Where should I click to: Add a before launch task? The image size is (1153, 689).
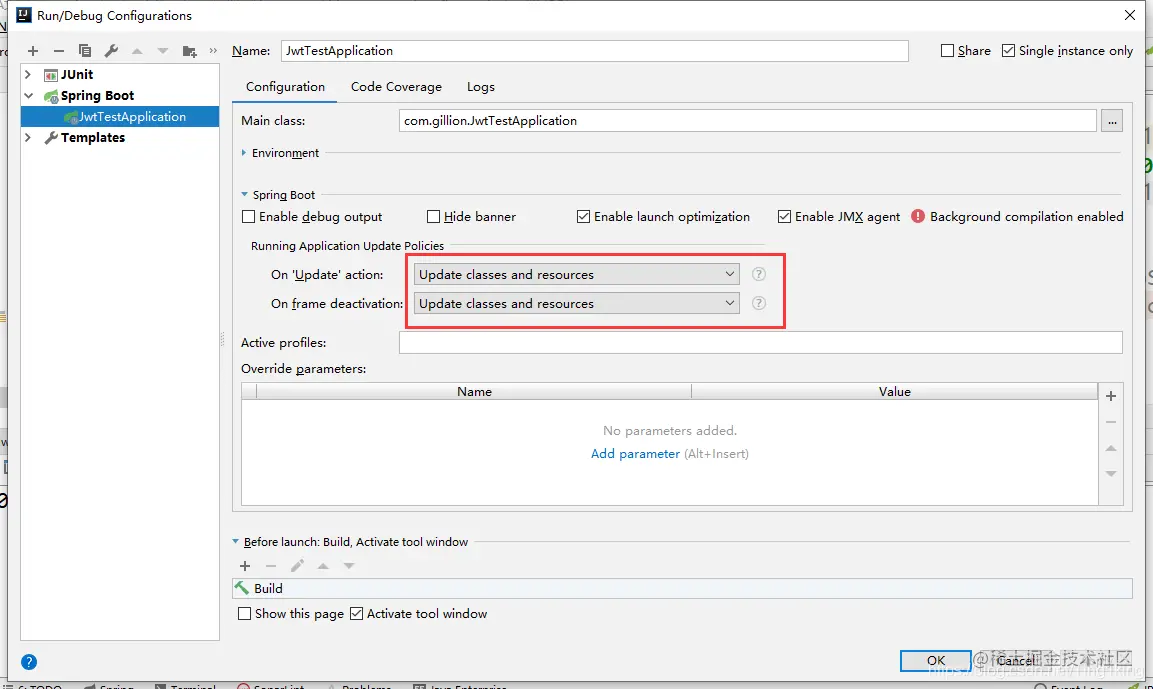(x=245, y=565)
